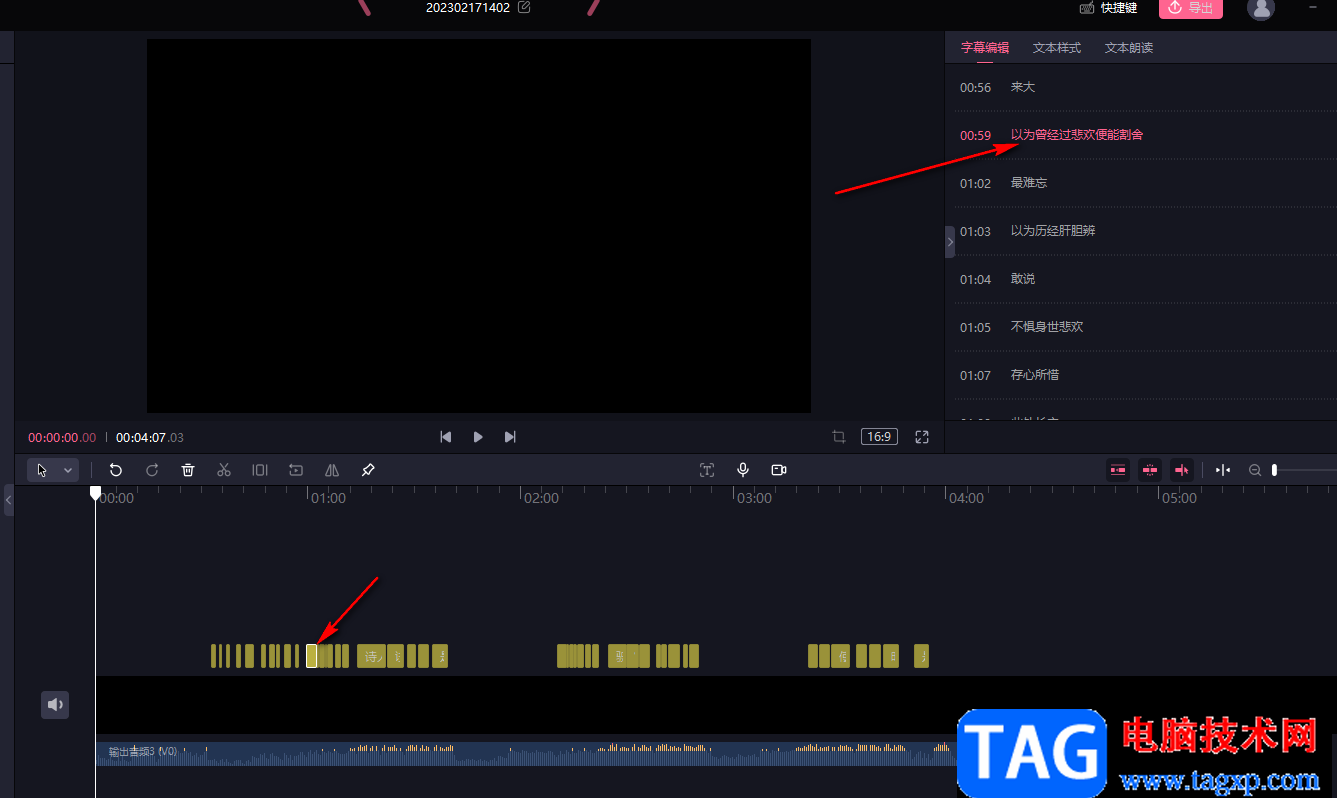Screen dimensions: 1337x798
Task: Select the pointer selection tool
Action: pyautogui.click(x=42, y=470)
